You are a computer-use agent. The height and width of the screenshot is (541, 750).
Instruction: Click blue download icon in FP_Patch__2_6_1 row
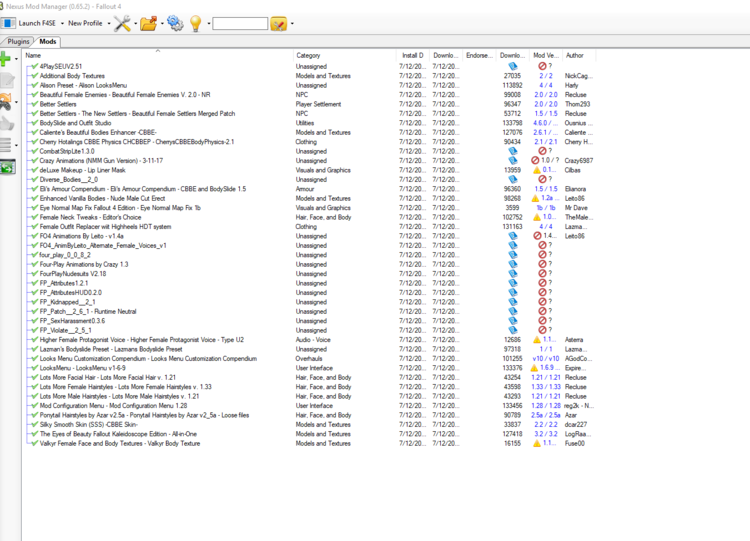[x=513, y=311]
